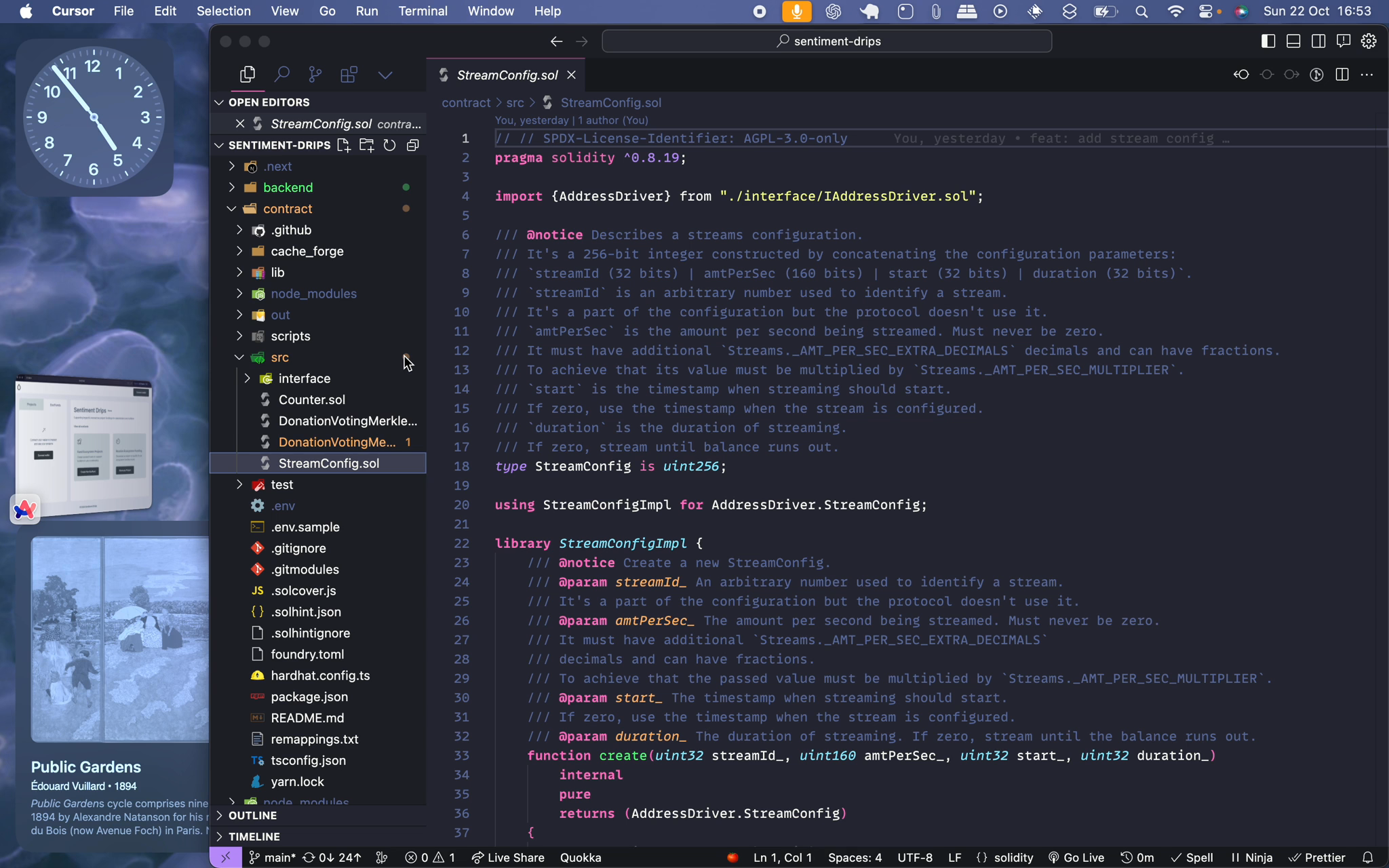Image resolution: width=1389 pixels, height=868 pixels.
Task: Close the StreamConfig.sol editor tab
Action: tap(571, 75)
